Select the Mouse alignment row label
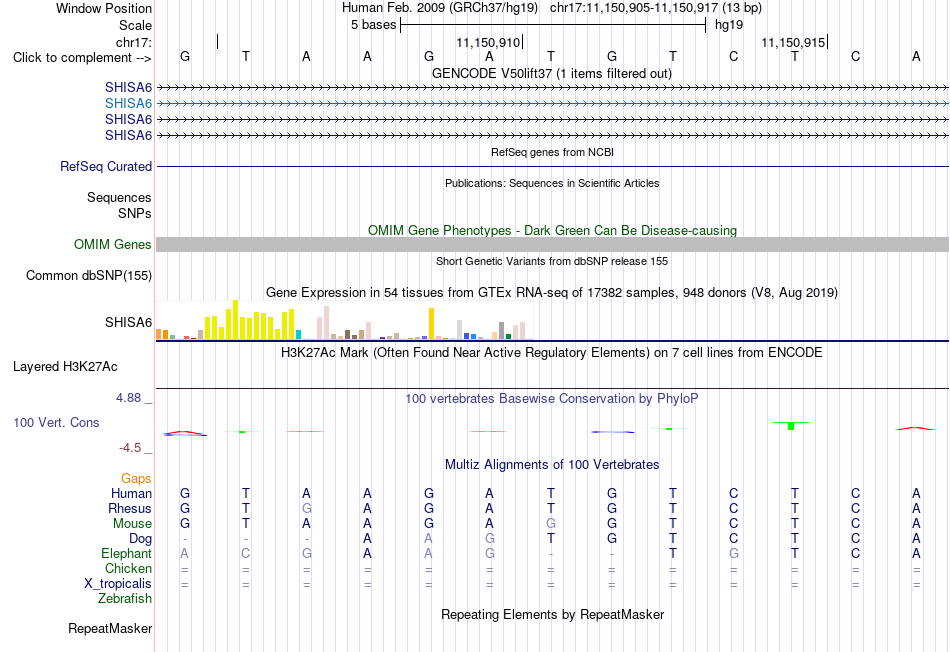This screenshot has height=652, width=950. [132, 524]
